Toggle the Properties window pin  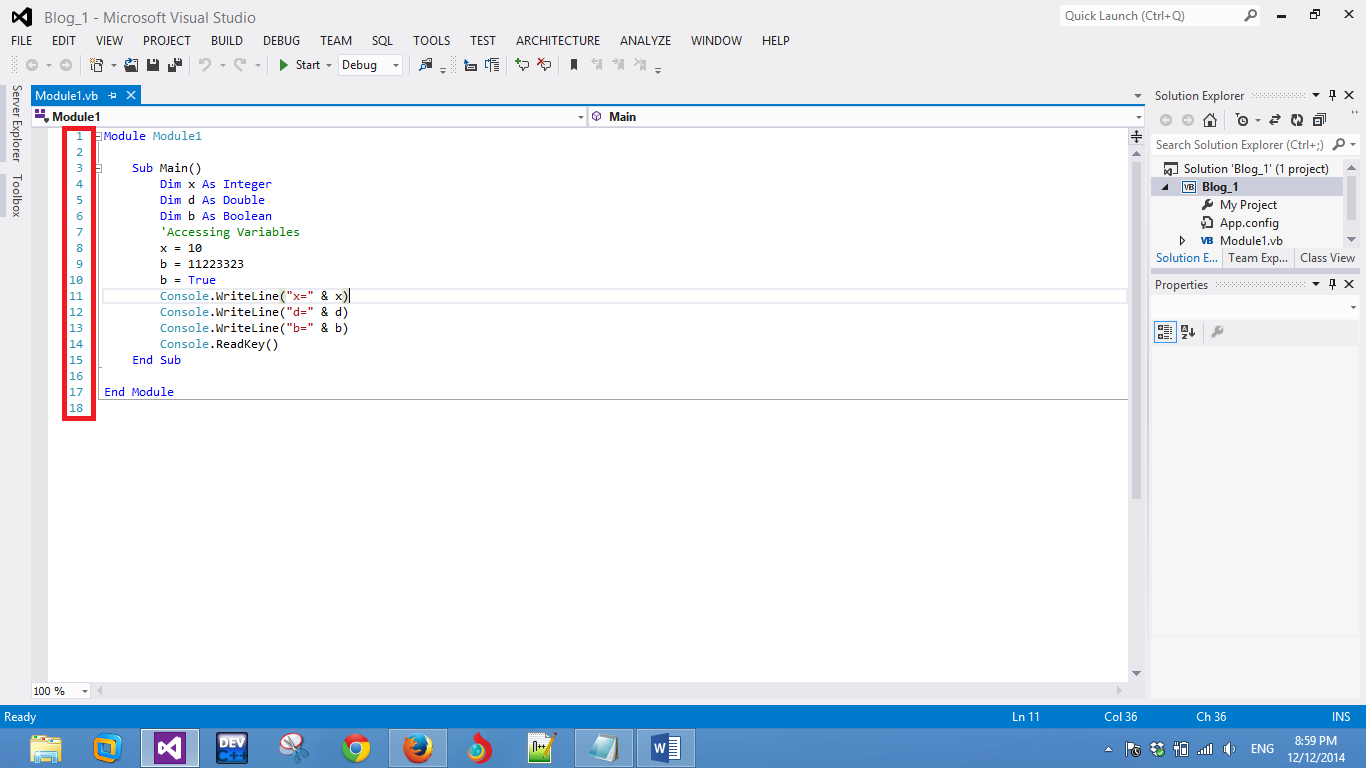(1331, 283)
